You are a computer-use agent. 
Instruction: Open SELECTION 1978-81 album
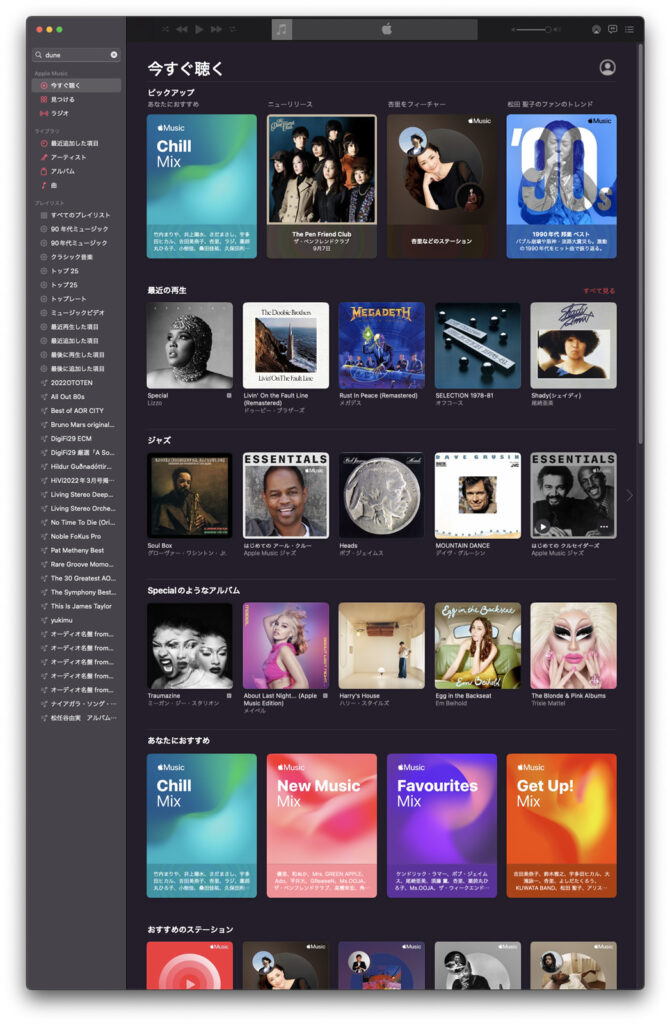coord(478,345)
